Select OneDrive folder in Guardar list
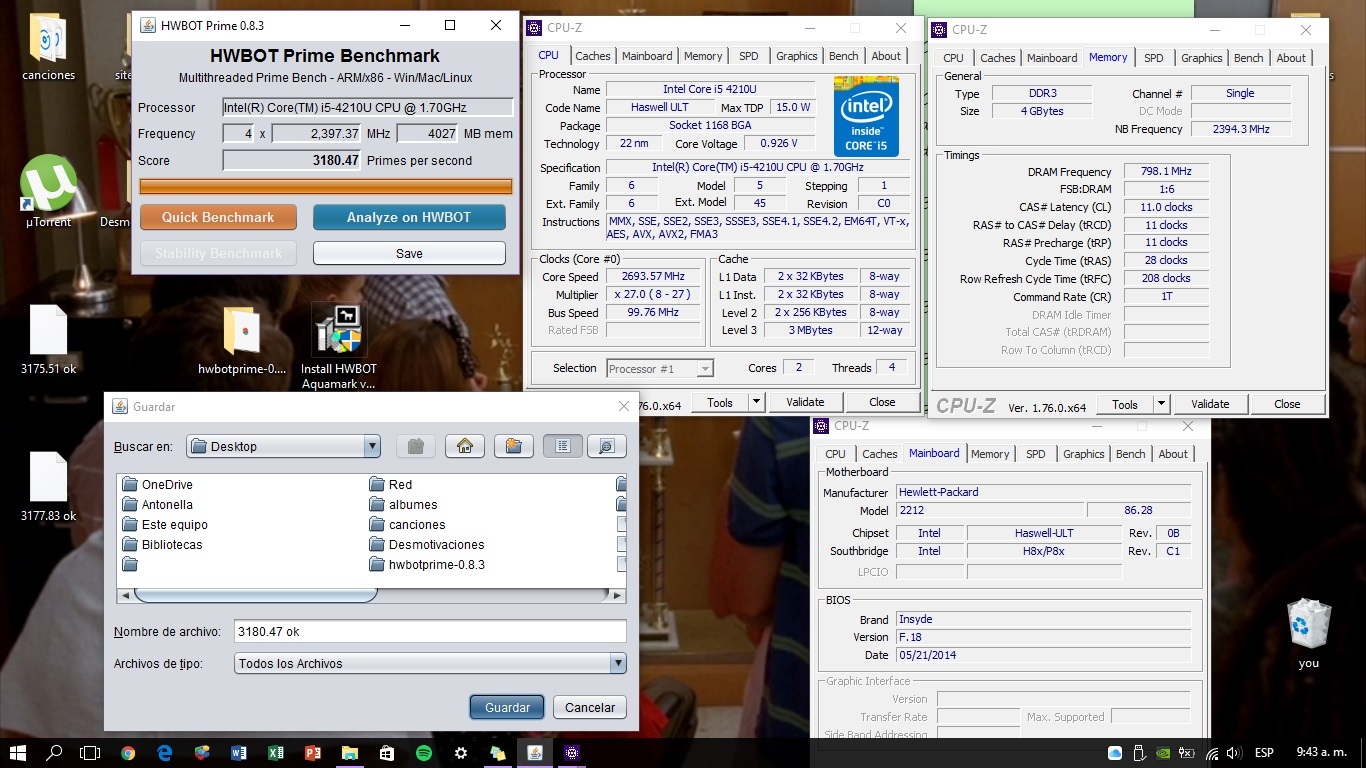The width and height of the screenshot is (1366, 768). pyautogui.click(x=157, y=485)
